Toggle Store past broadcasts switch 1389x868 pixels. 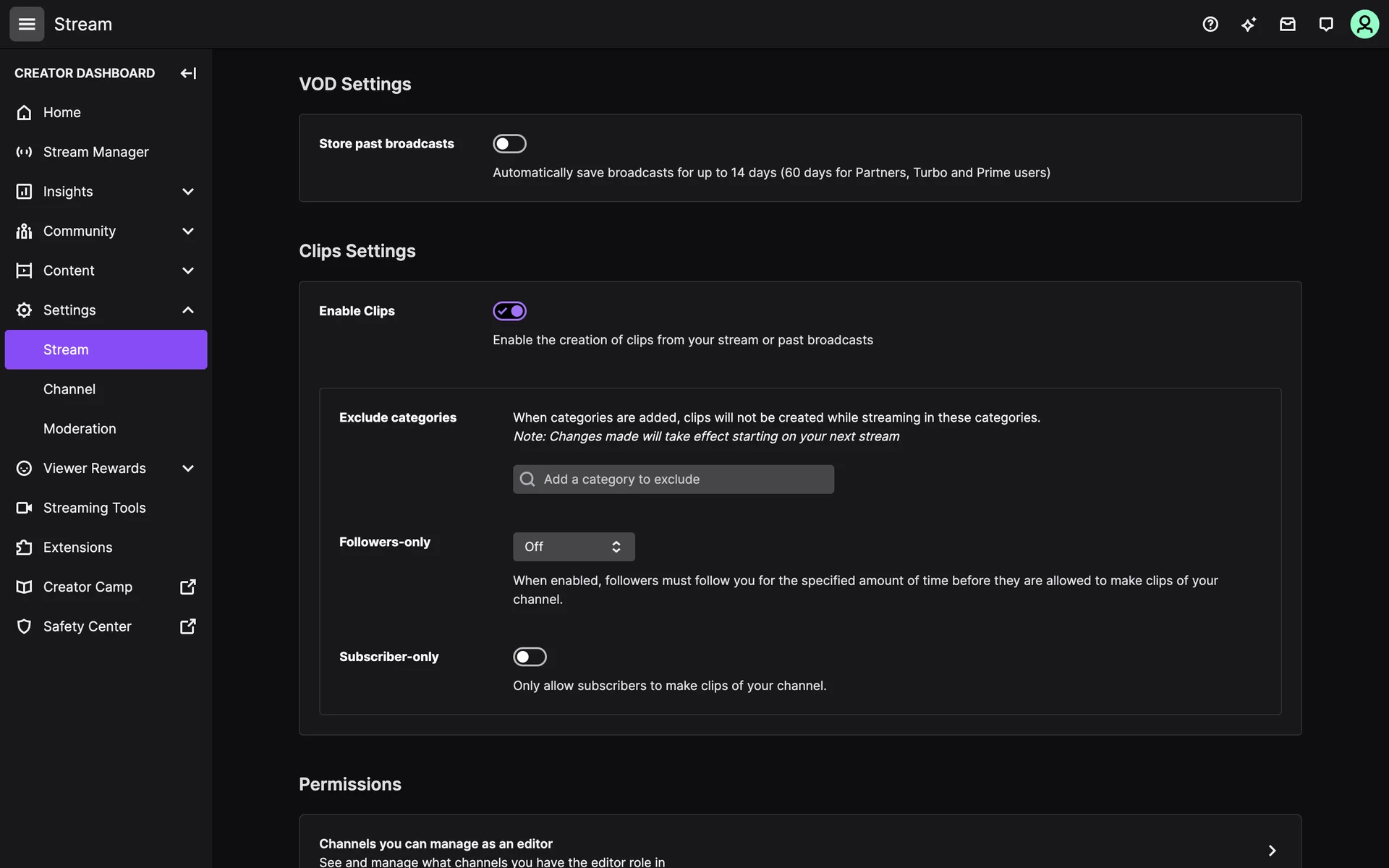509,144
